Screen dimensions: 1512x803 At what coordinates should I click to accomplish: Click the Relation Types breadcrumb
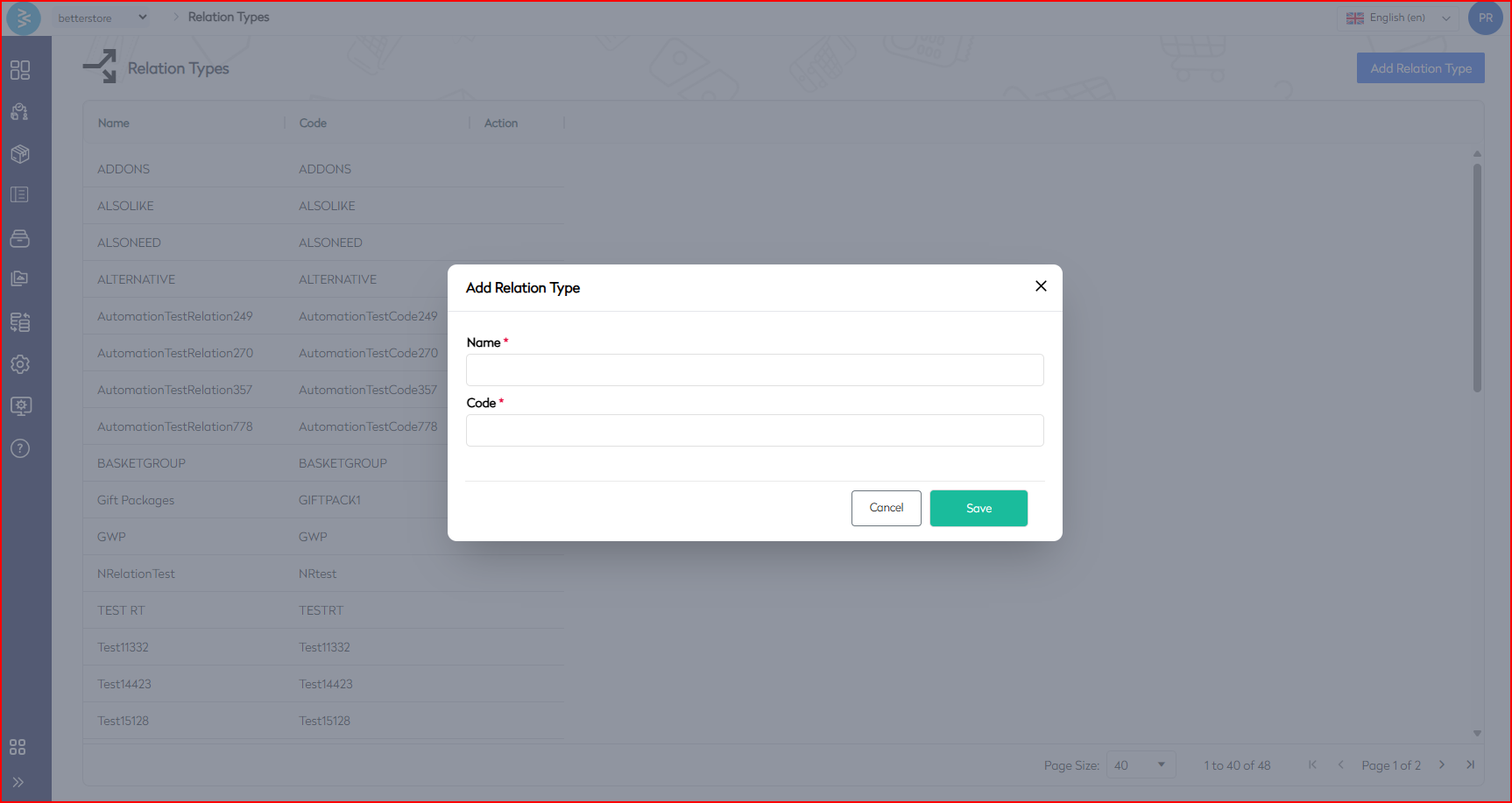tap(229, 17)
